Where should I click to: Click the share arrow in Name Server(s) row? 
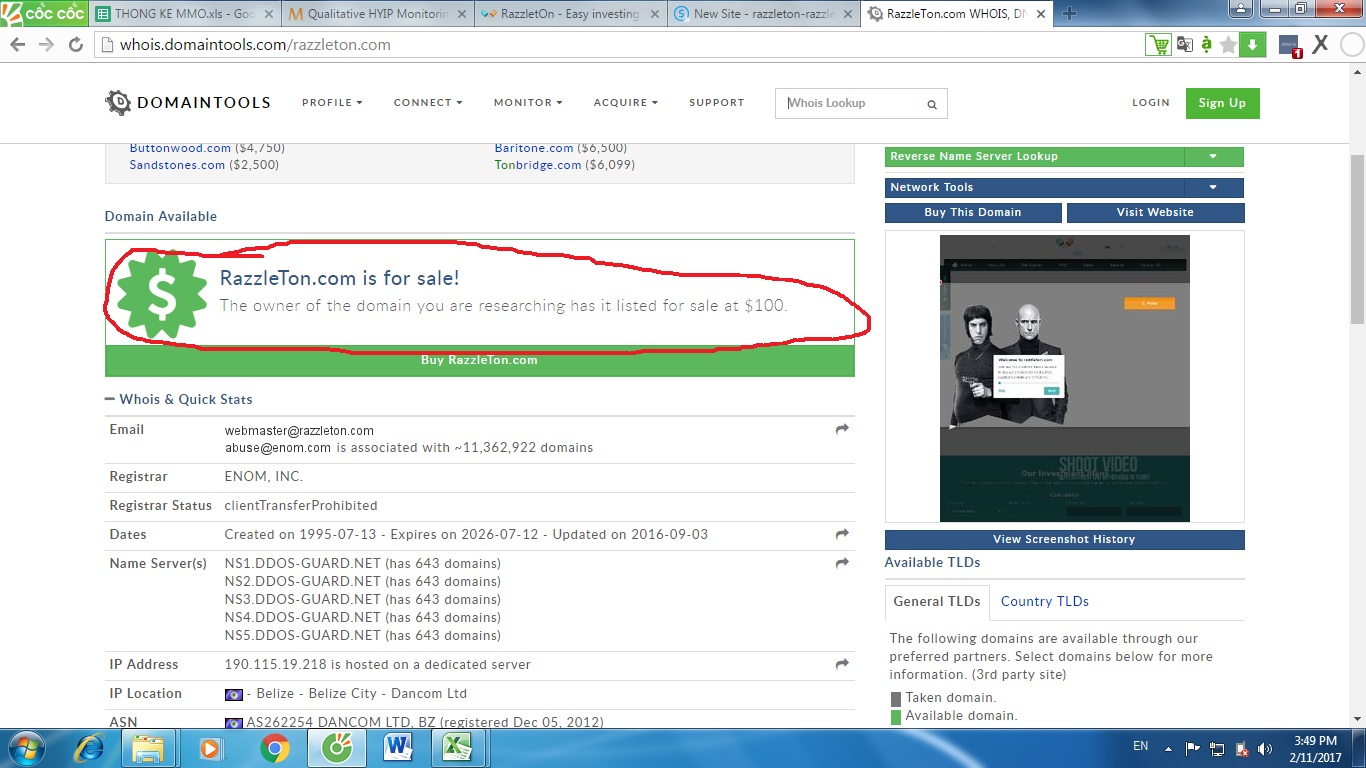[x=842, y=563]
